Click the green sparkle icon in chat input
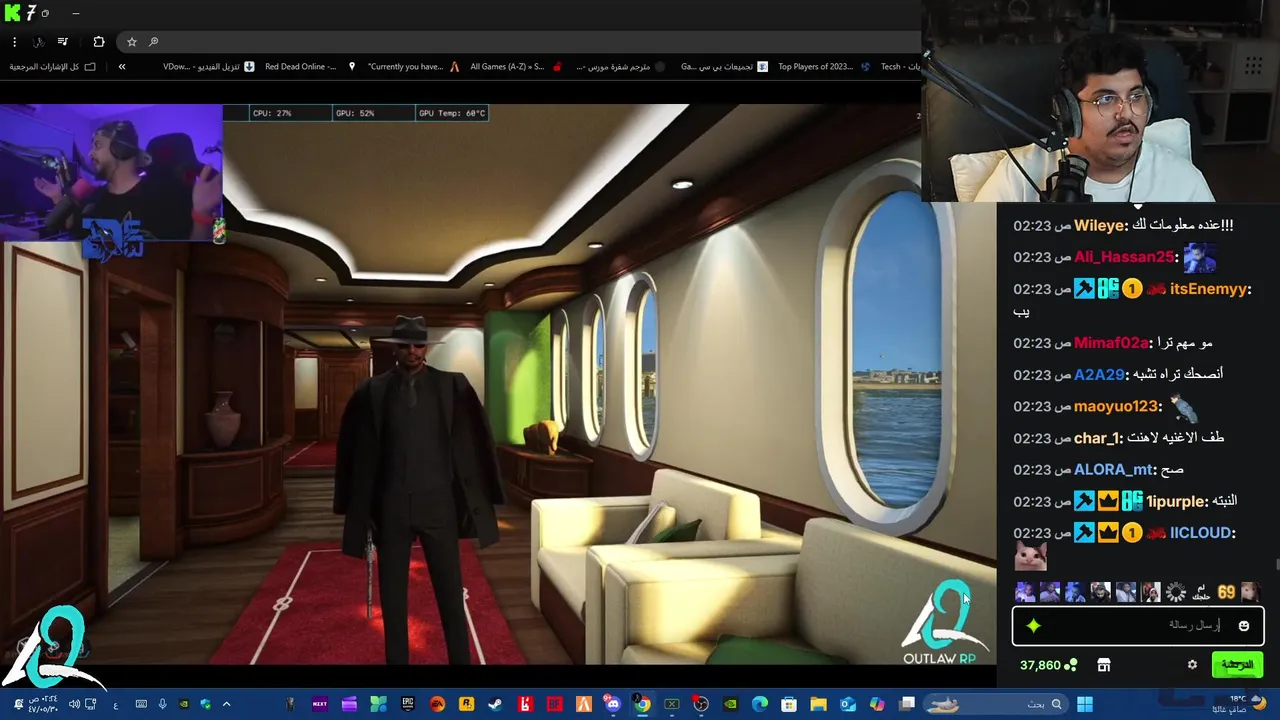Image resolution: width=1280 pixels, height=720 pixels. point(1033,626)
